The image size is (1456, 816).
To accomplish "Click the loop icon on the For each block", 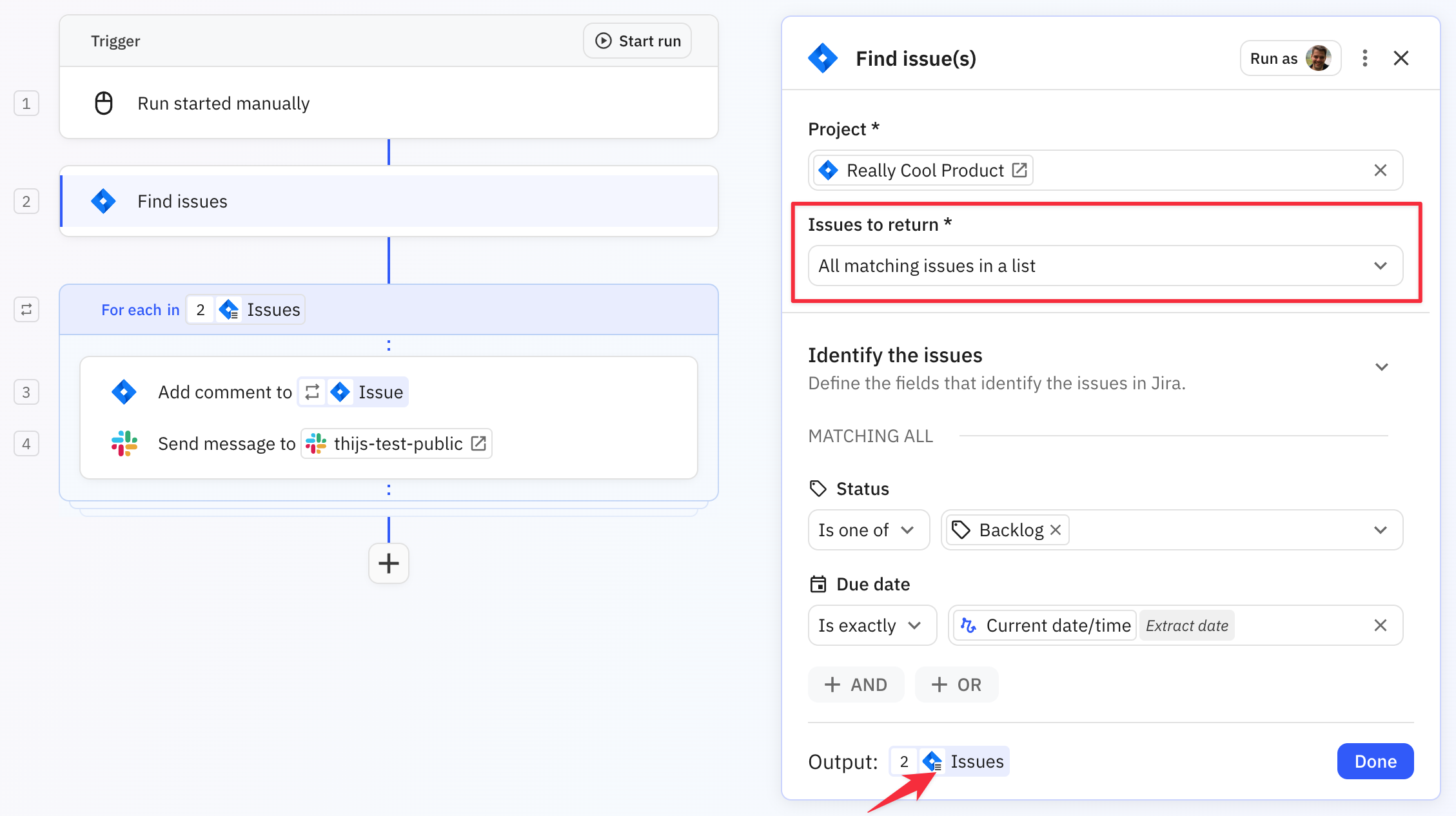I will click(x=26, y=309).
